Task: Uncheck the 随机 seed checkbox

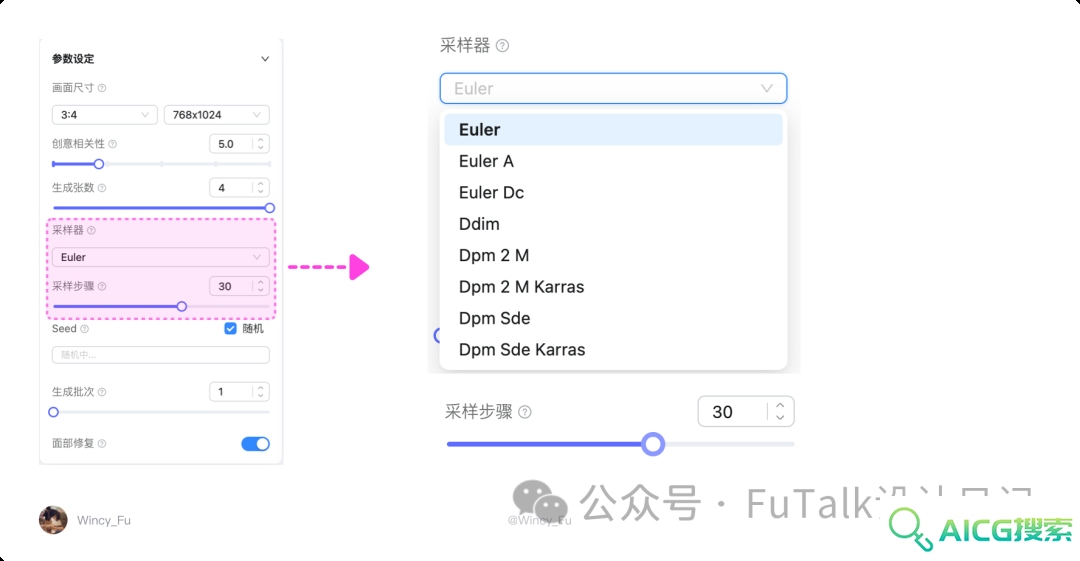Action: point(231,329)
